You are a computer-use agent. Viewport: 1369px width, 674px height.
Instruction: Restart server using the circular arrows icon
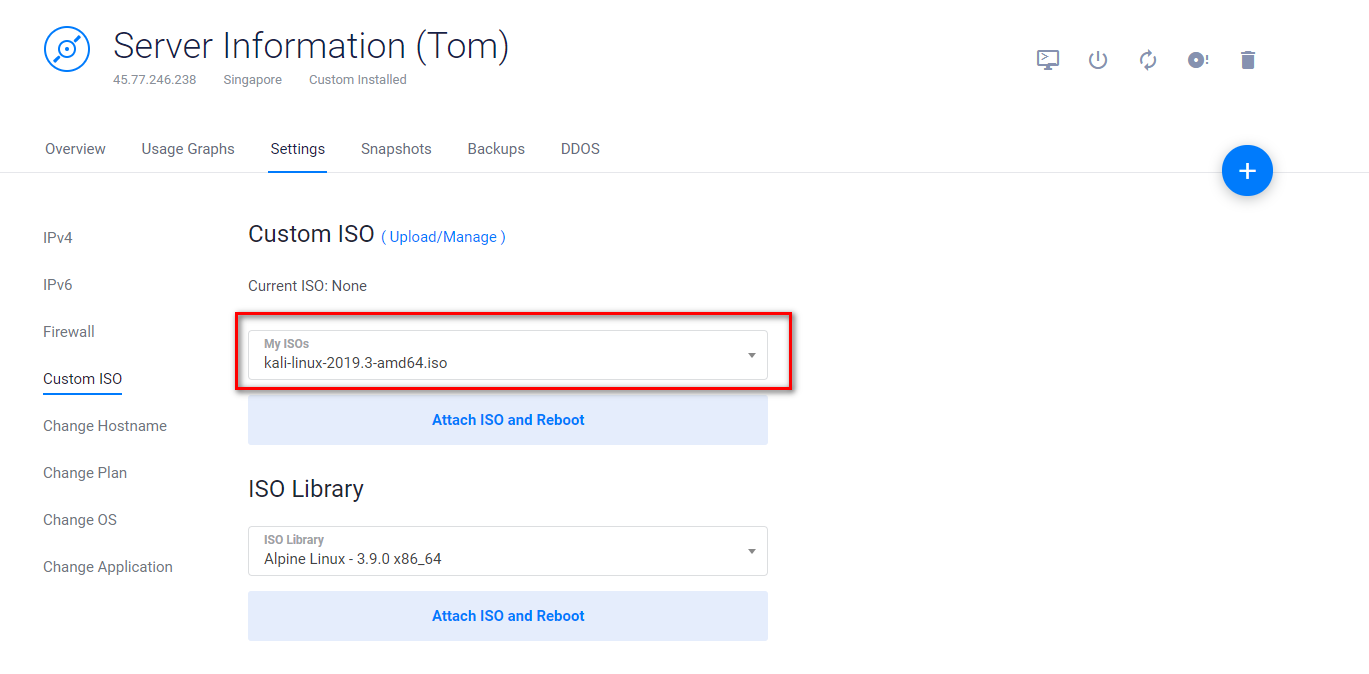pyautogui.click(x=1148, y=60)
